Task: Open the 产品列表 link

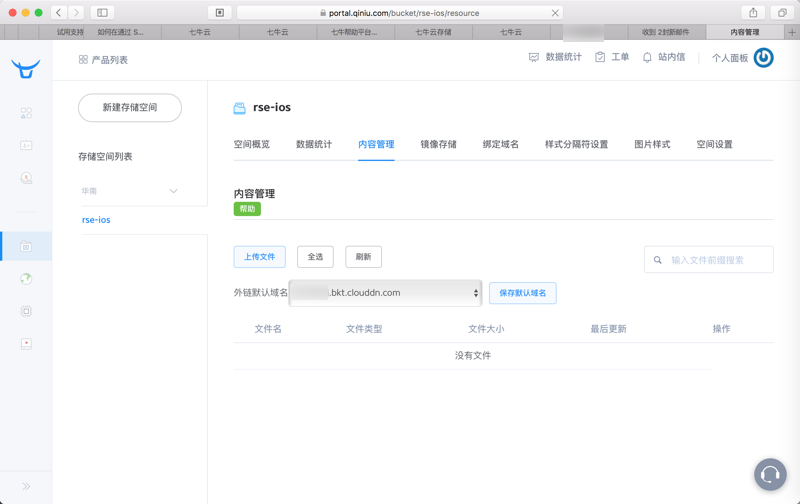Action: click(x=110, y=60)
